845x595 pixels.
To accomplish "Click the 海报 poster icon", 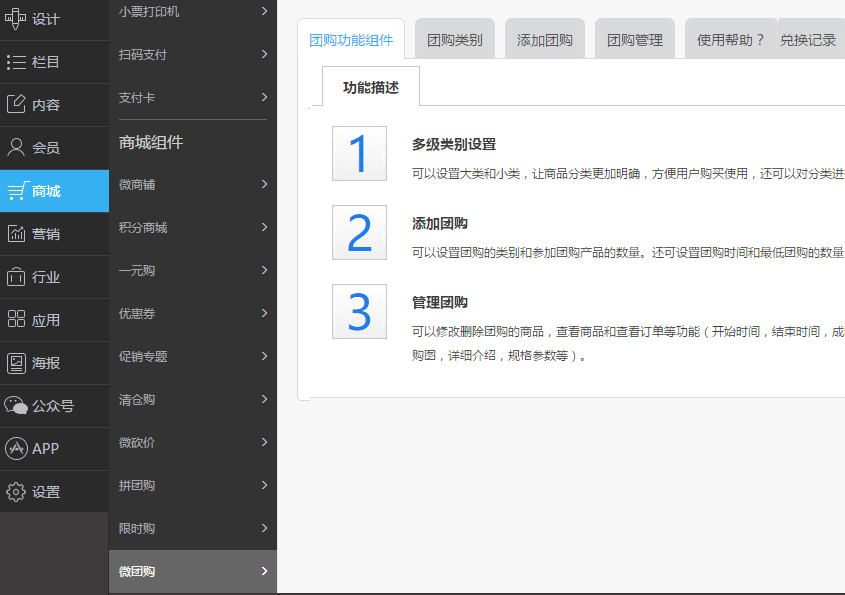I will tap(17, 363).
